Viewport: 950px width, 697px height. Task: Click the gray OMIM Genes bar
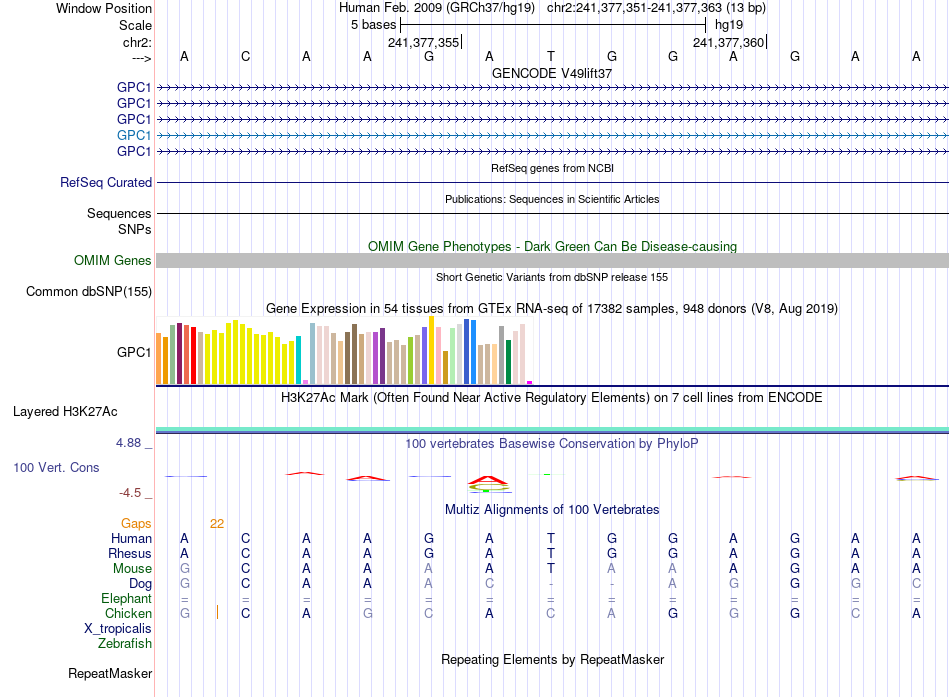tap(552, 261)
